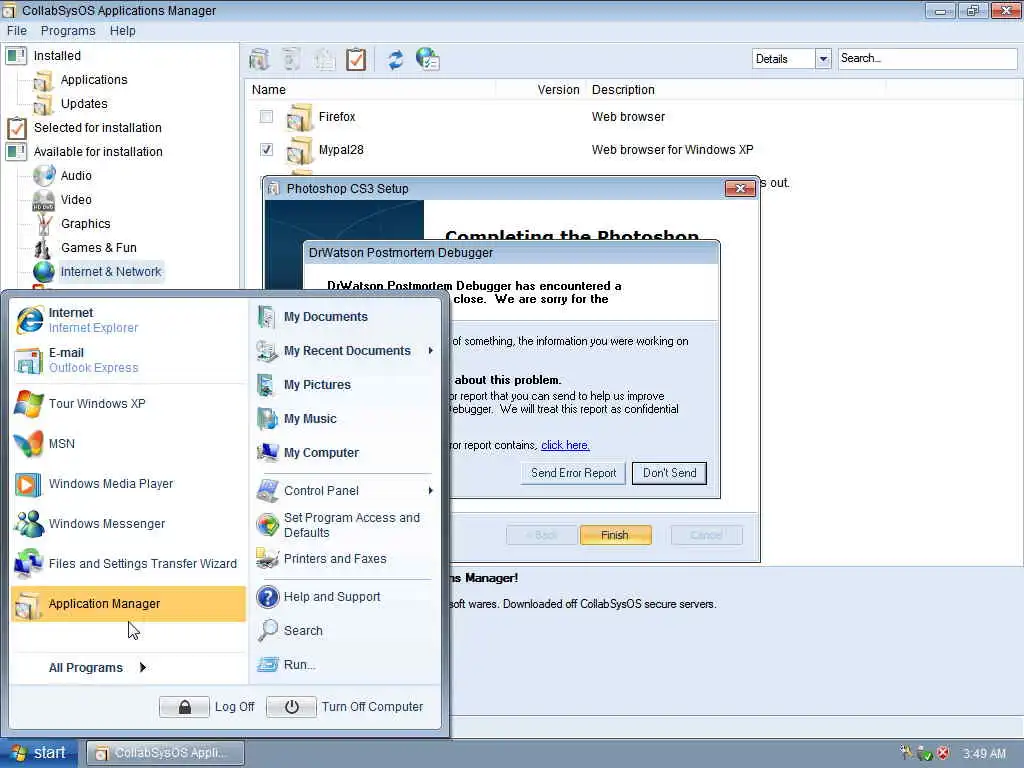Select the Games & Fun category
This screenshot has width=1024, height=768.
[x=99, y=248]
